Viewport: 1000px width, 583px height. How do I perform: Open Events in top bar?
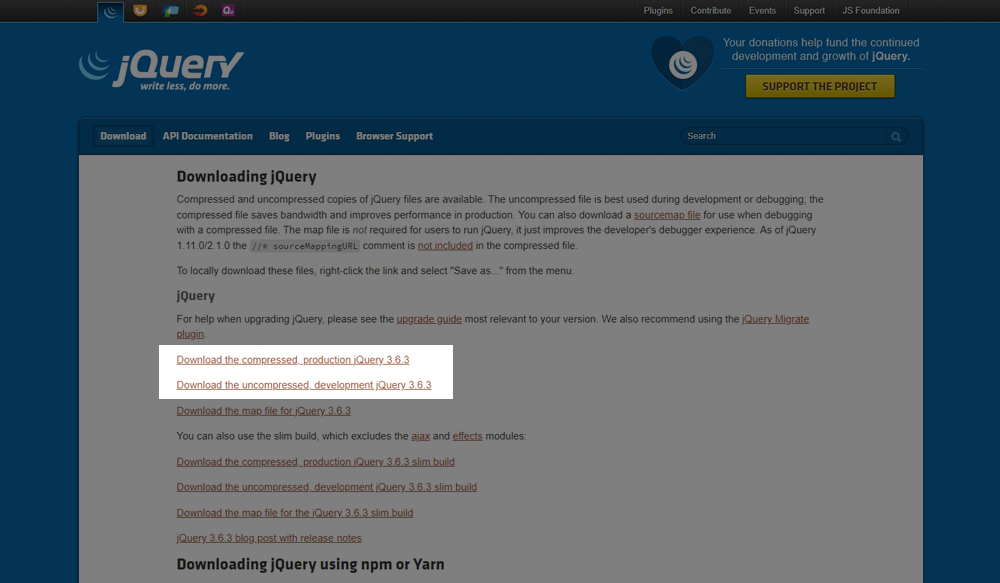click(762, 11)
